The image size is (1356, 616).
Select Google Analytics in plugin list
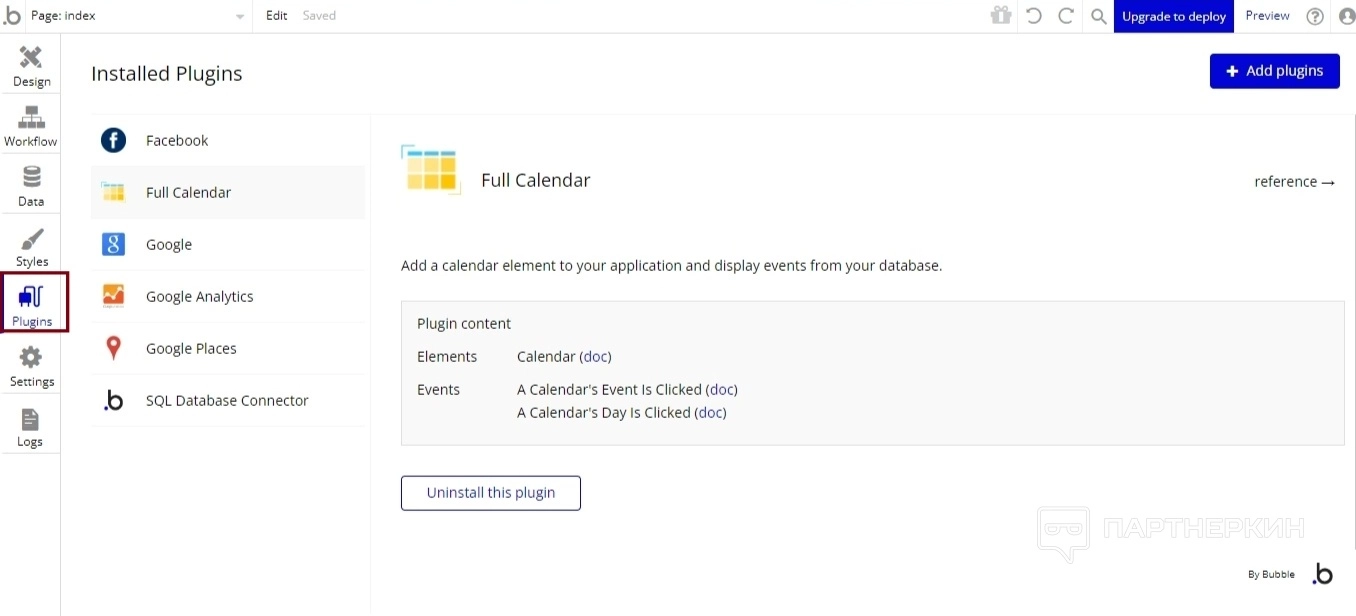pos(199,296)
